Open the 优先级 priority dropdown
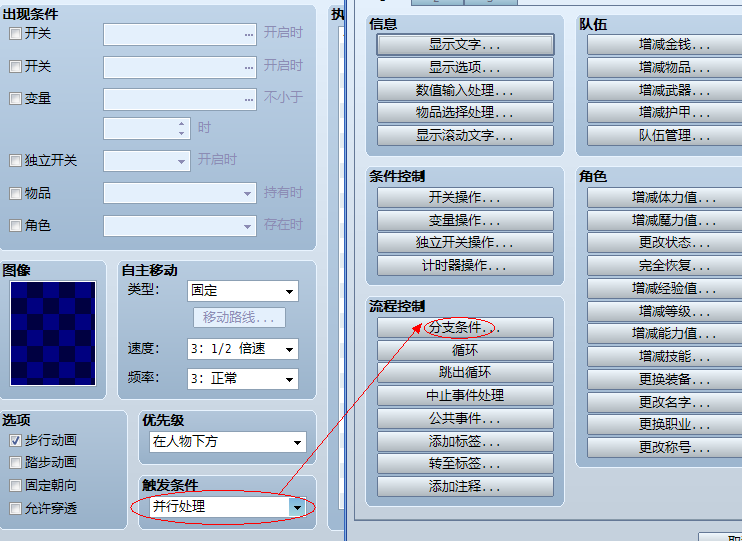 tap(228, 442)
